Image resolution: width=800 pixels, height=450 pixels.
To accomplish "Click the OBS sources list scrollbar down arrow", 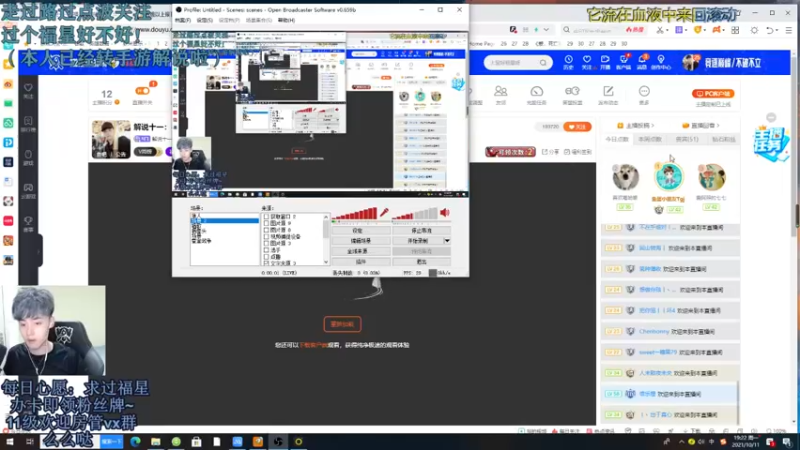I will 326,262.
